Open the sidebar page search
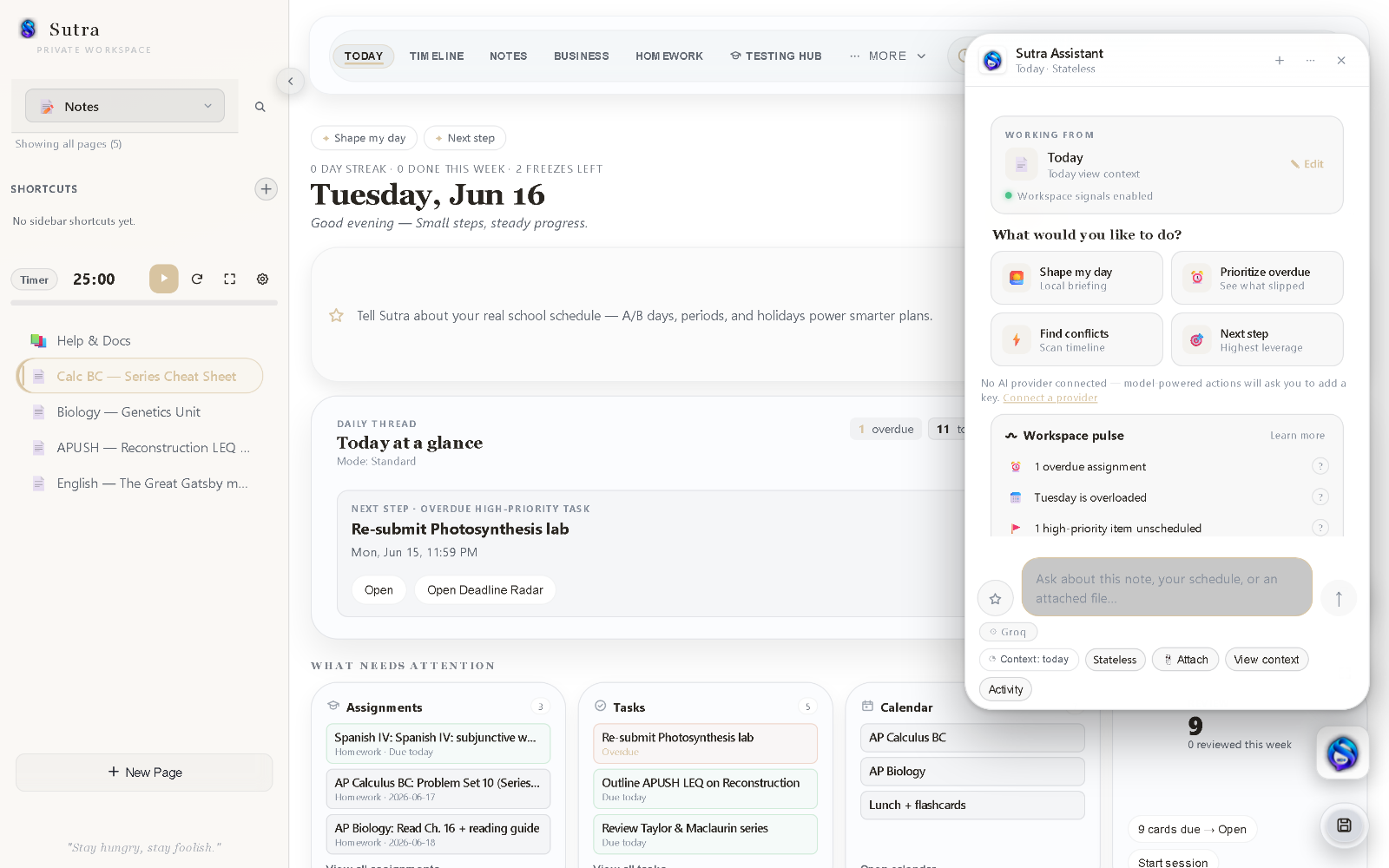The height and width of the screenshot is (868, 1389). (260, 107)
